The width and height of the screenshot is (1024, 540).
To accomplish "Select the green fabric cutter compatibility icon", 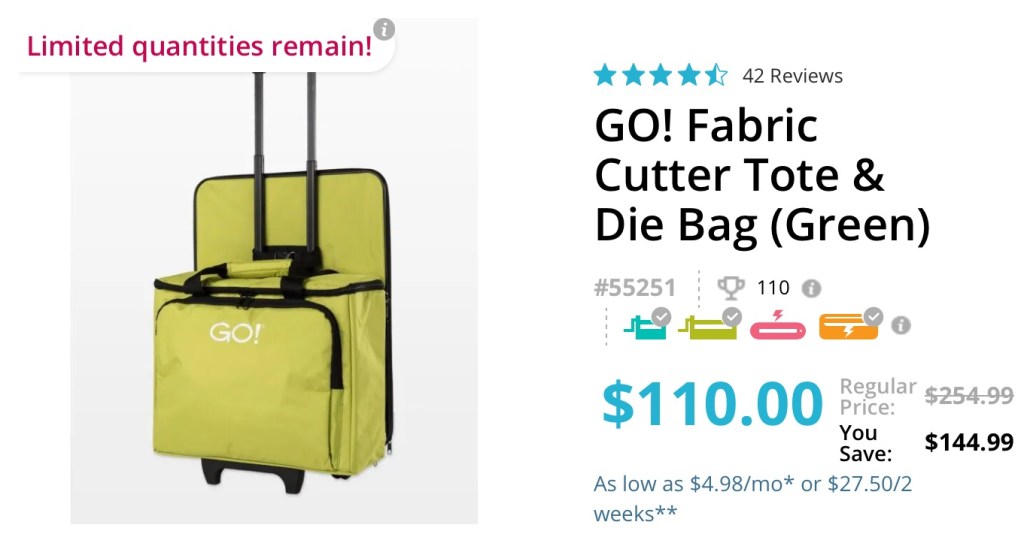I will point(709,324).
